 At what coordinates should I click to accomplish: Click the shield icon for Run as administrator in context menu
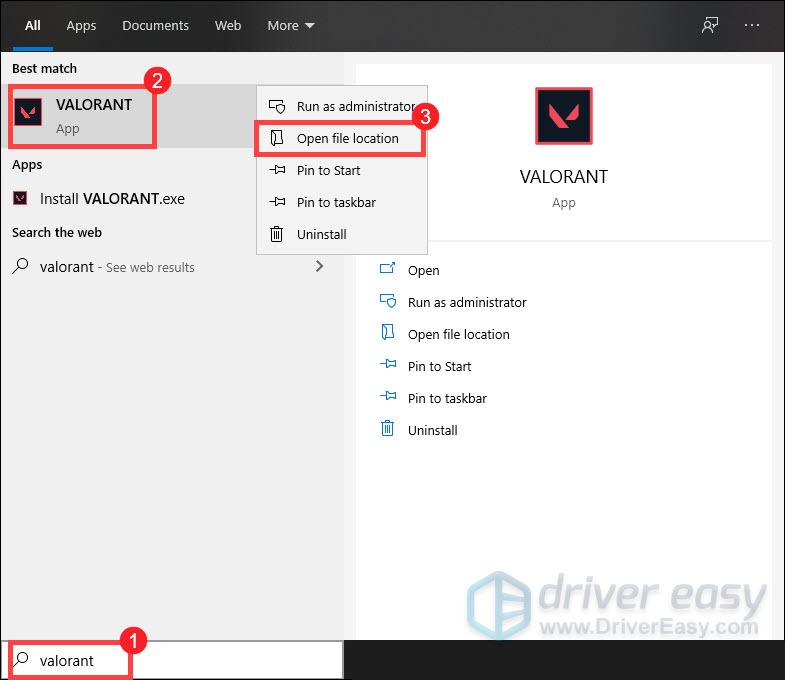pyautogui.click(x=277, y=106)
